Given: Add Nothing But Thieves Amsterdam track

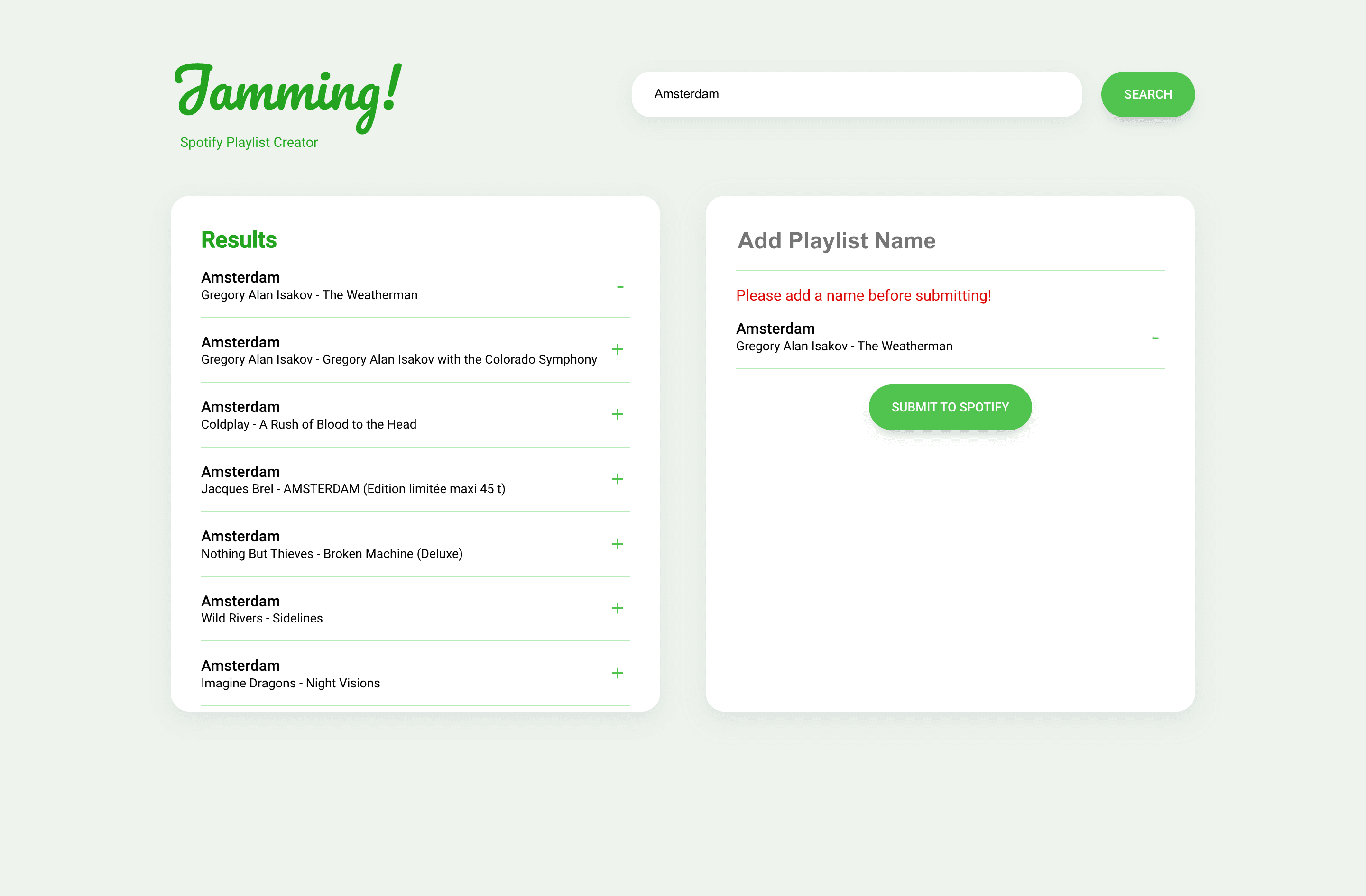Looking at the screenshot, I should [x=618, y=544].
